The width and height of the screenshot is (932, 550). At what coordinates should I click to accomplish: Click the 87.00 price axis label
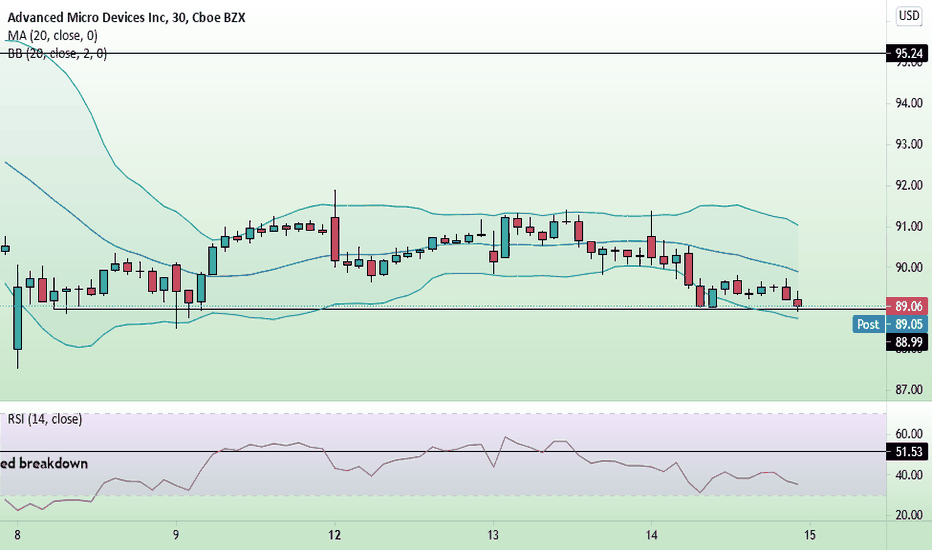[909, 390]
